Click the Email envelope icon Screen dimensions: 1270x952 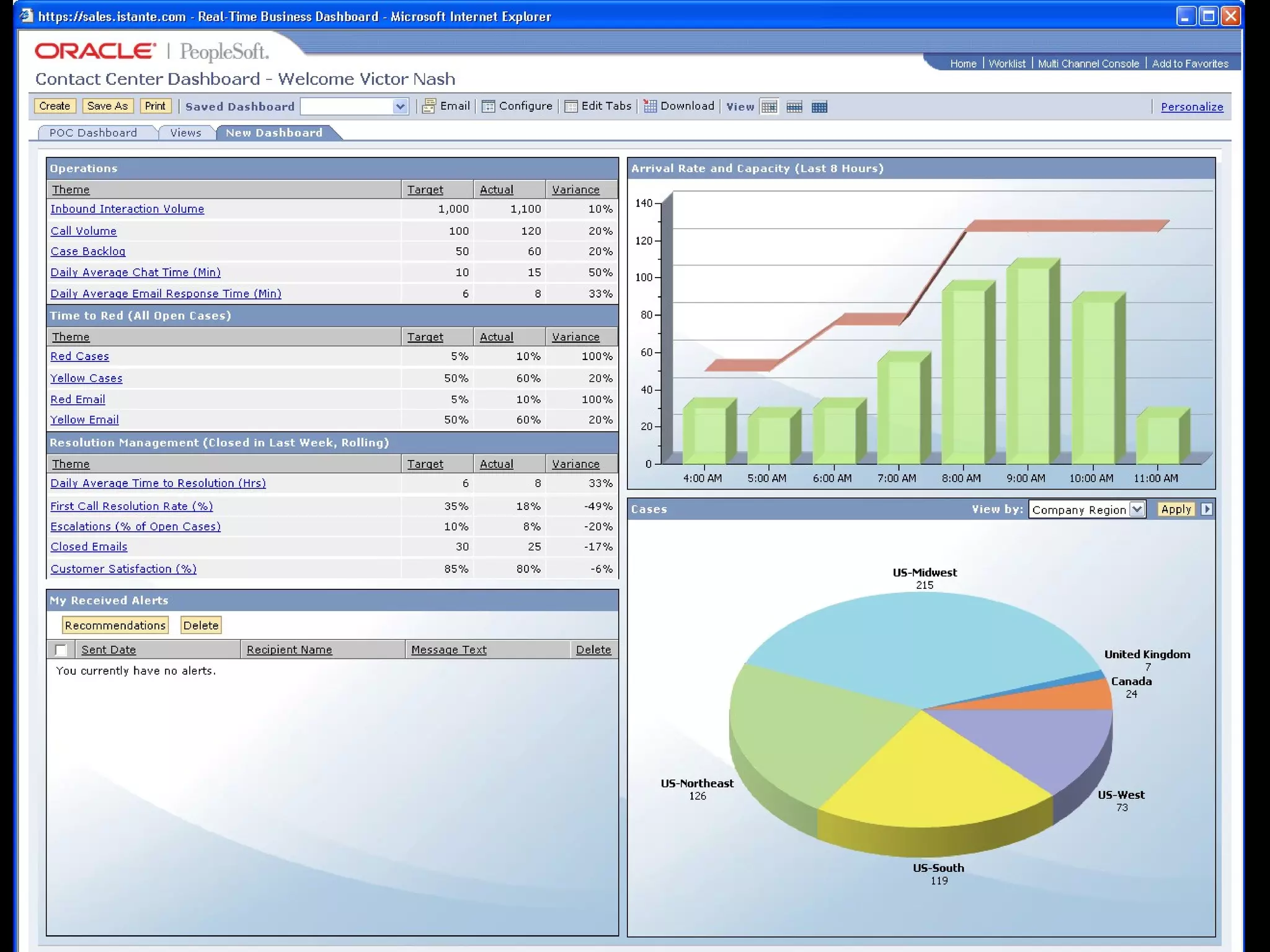tap(429, 106)
